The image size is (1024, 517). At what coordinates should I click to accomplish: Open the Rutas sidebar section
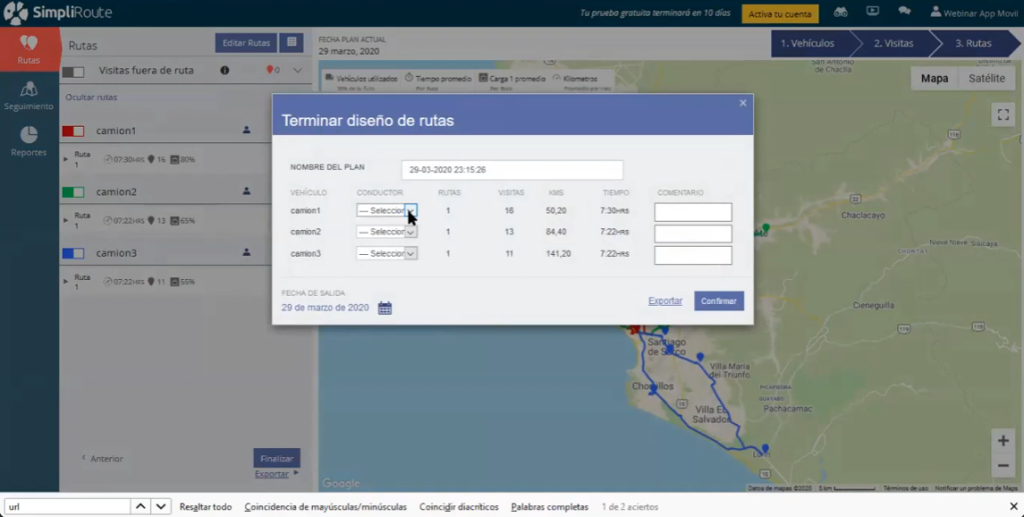tap(29, 50)
